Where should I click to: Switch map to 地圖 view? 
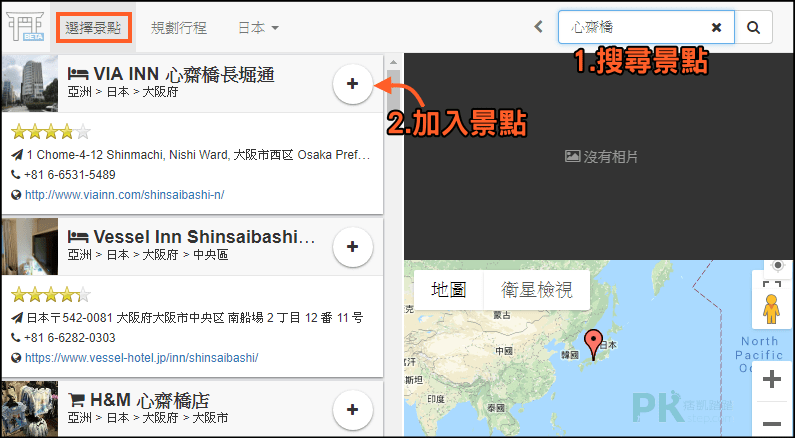pyautogui.click(x=449, y=290)
